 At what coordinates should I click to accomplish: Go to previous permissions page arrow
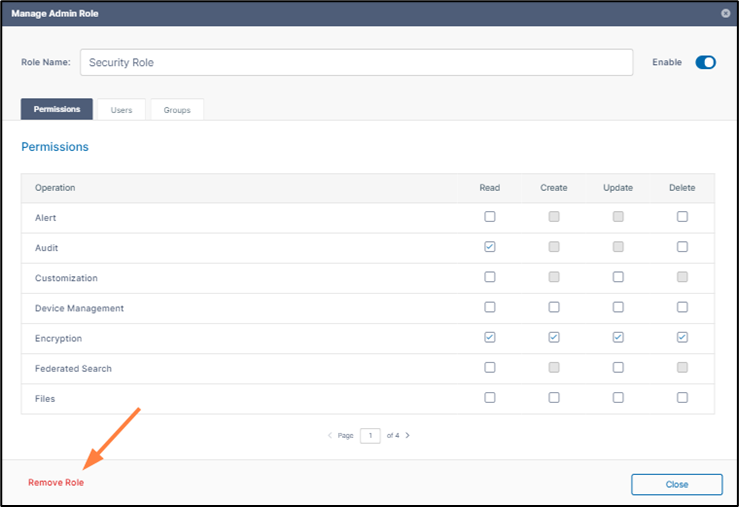tap(330, 436)
